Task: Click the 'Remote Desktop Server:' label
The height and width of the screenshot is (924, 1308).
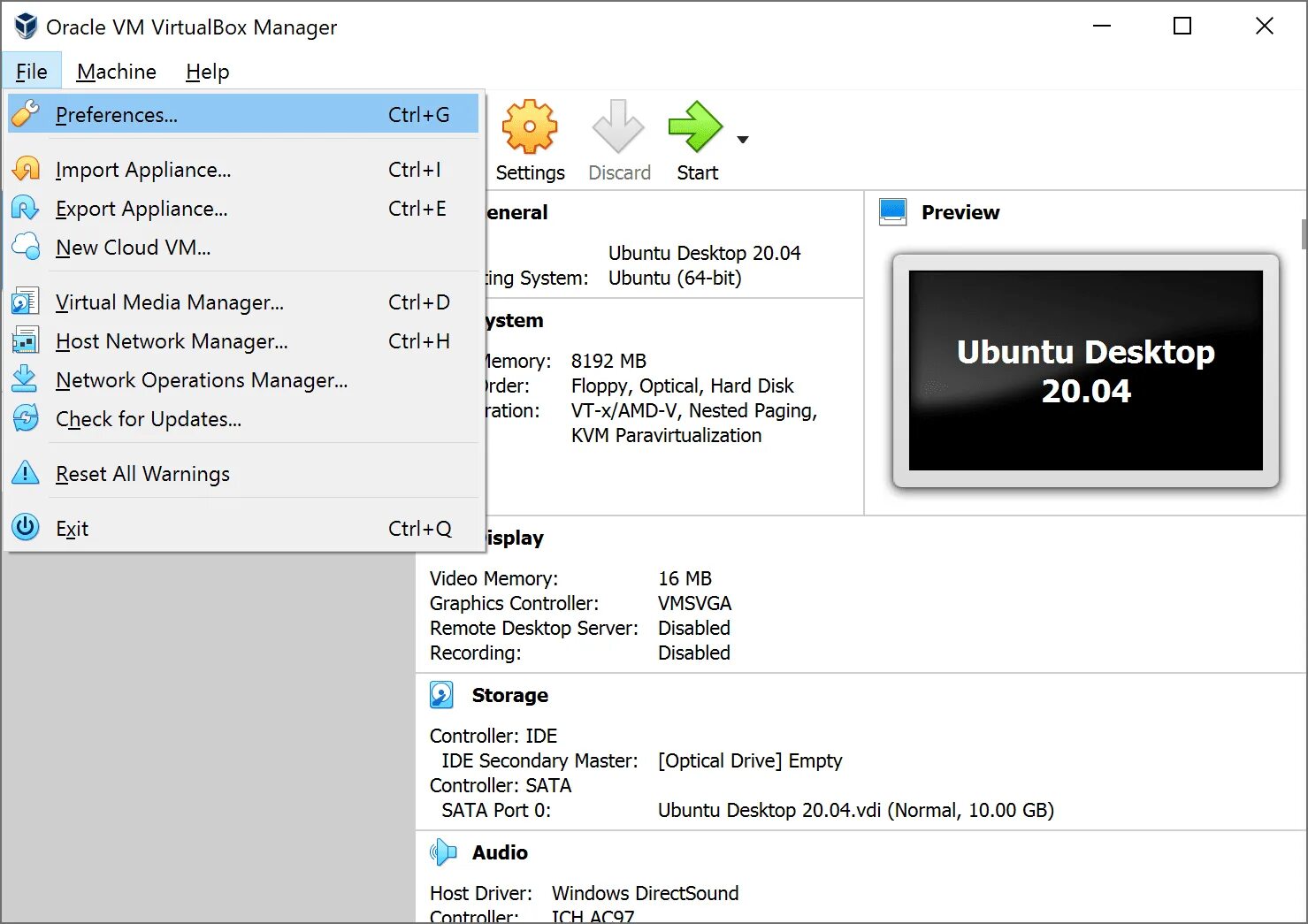Action: tap(533, 628)
